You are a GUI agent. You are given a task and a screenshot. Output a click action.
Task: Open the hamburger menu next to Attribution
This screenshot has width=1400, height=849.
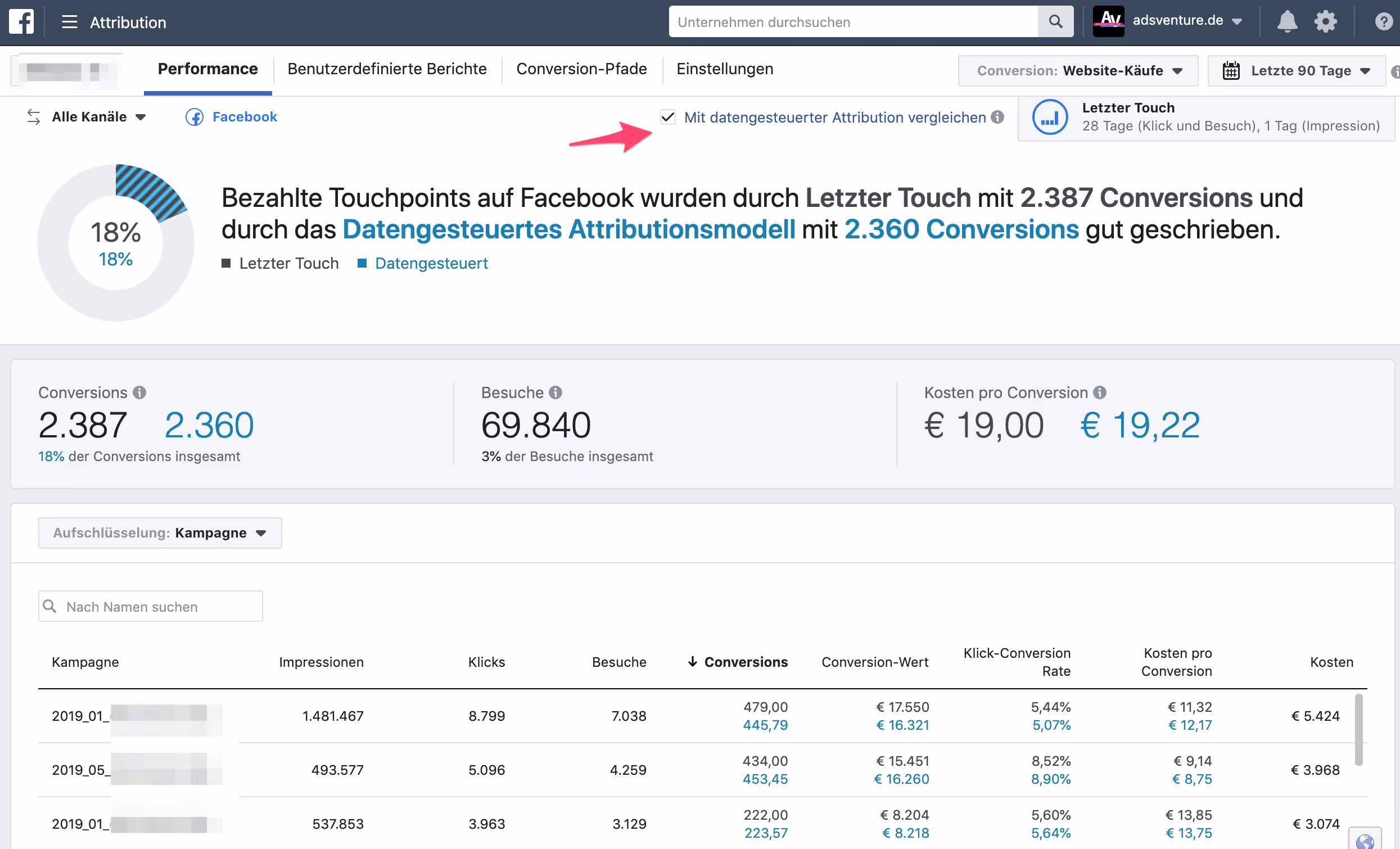pyautogui.click(x=69, y=22)
